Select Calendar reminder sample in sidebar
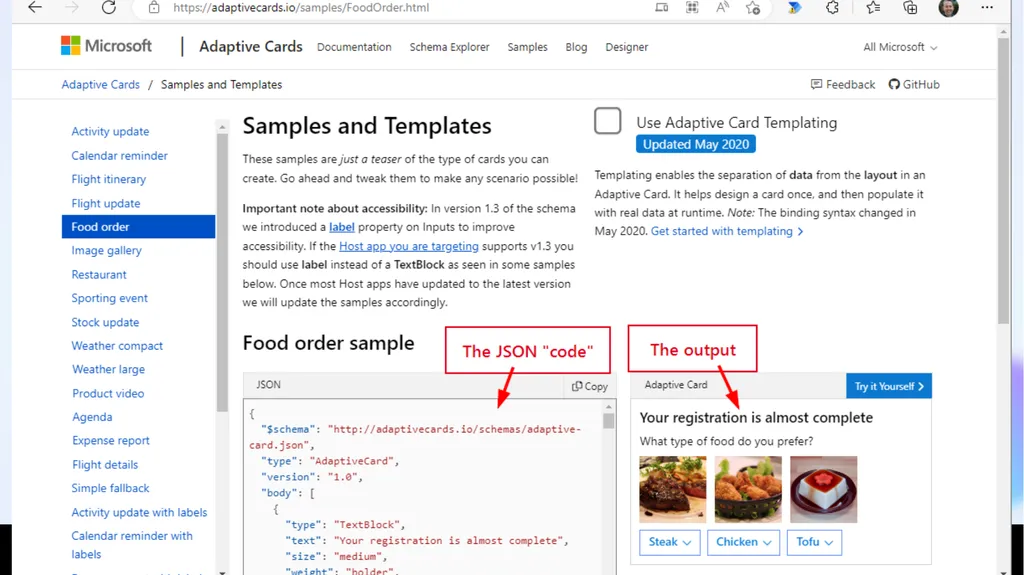1024x575 pixels. click(x=120, y=156)
